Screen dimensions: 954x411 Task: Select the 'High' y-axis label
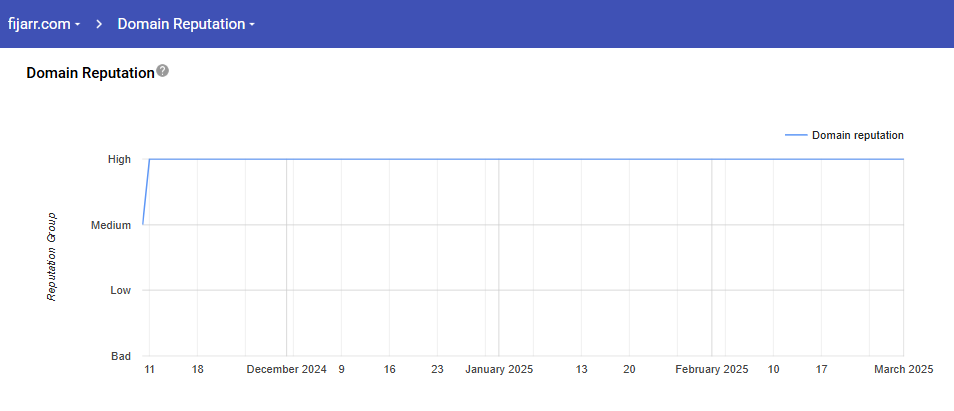point(119,160)
